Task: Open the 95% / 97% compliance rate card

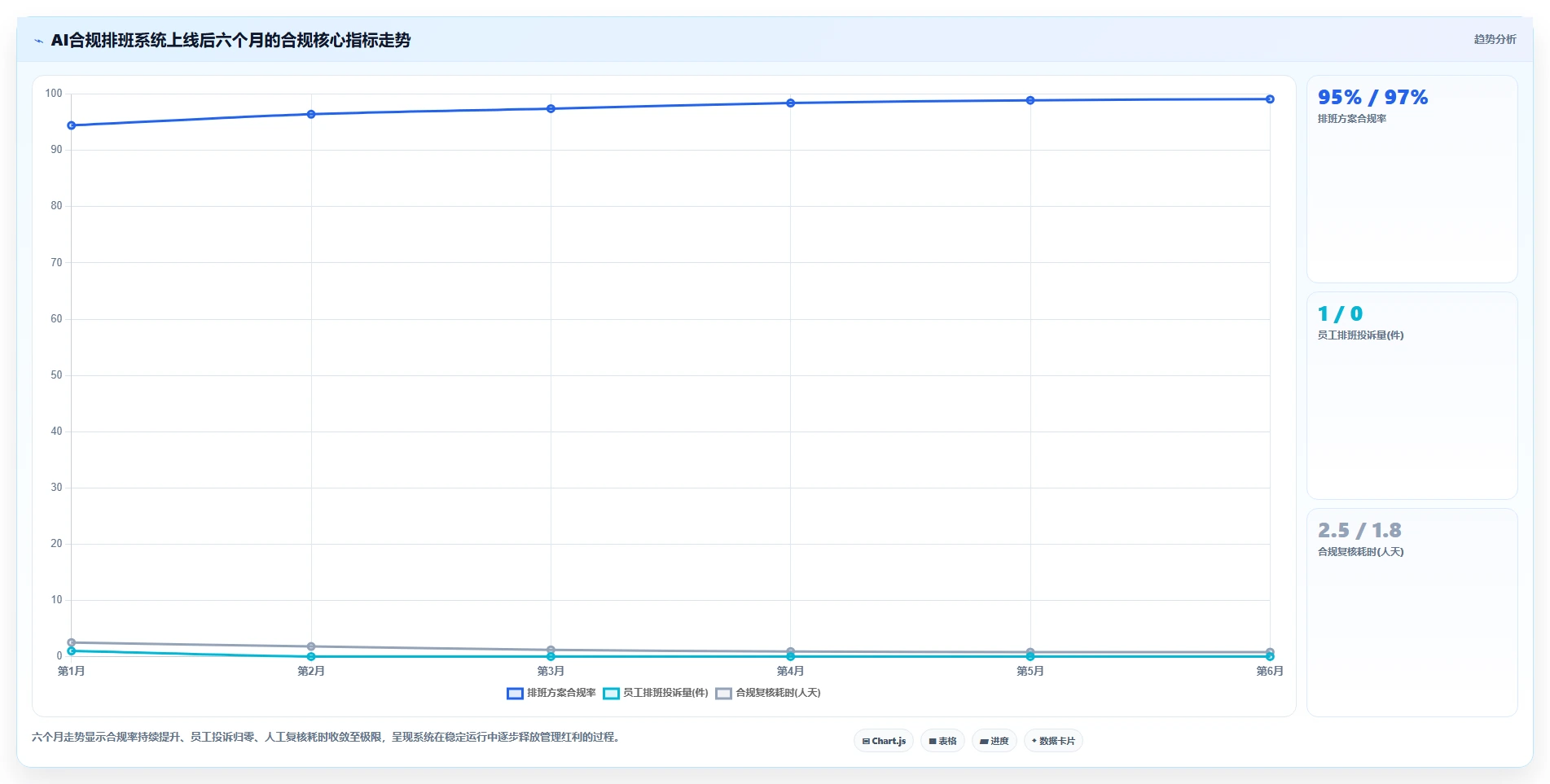Action: (x=1412, y=179)
